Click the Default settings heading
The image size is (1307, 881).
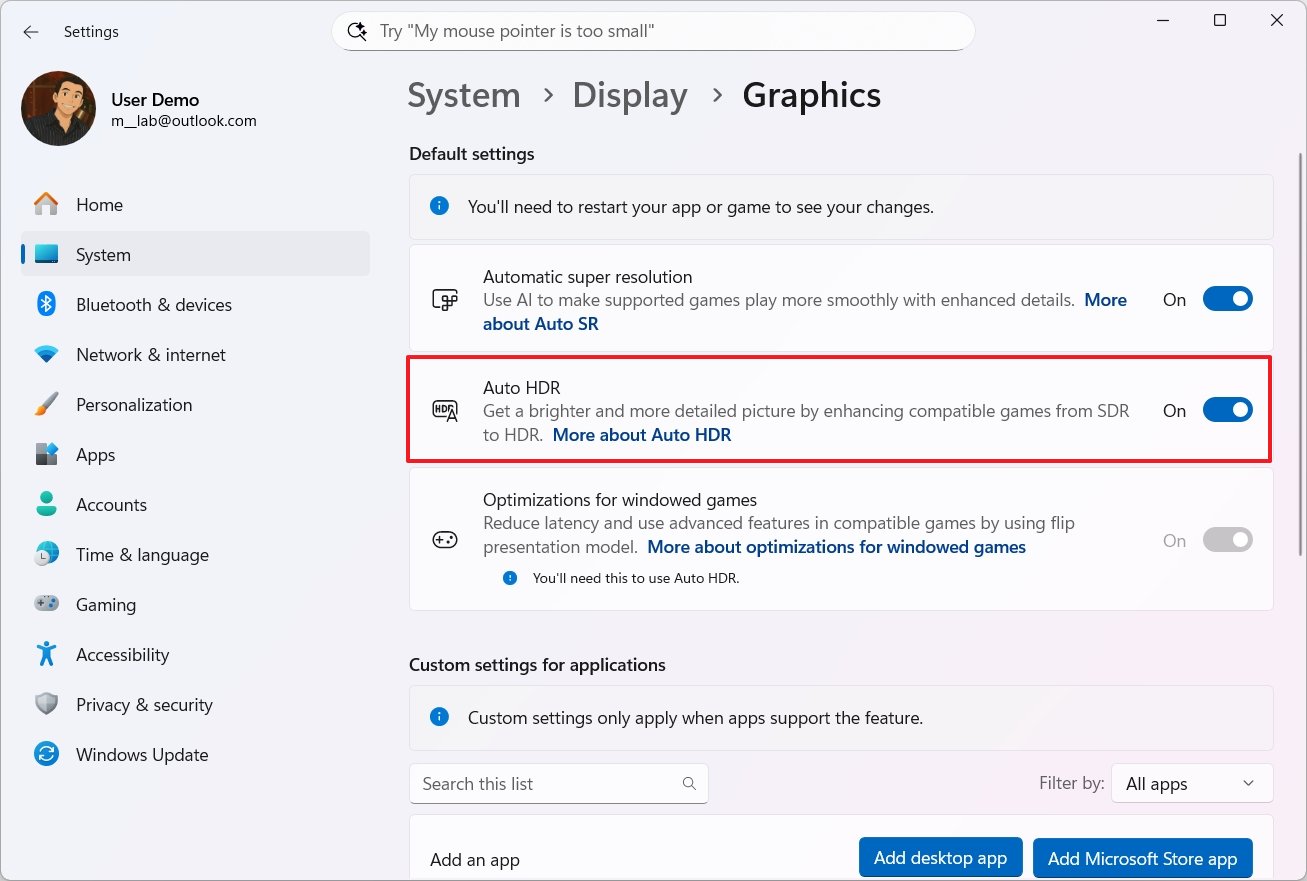(472, 154)
